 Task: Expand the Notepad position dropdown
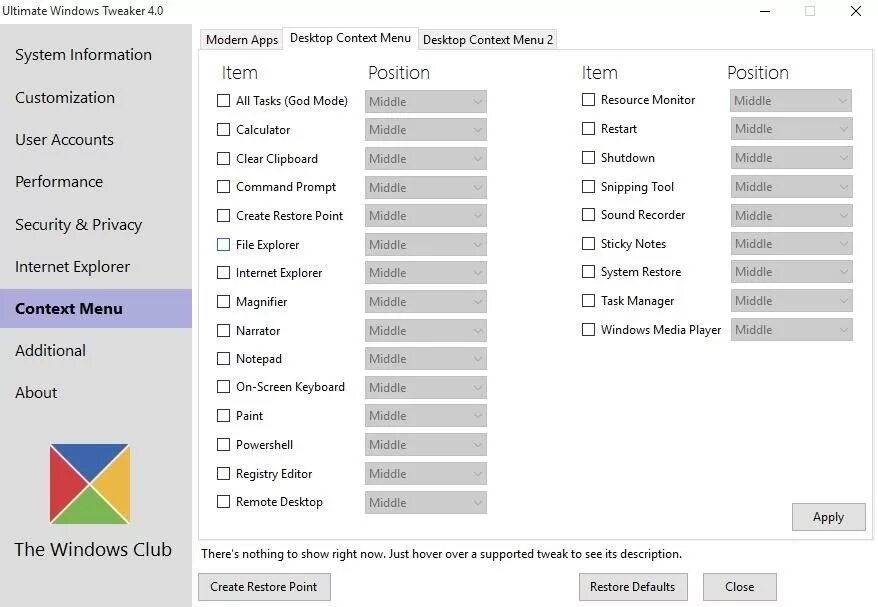pyautogui.click(x=426, y=359)
